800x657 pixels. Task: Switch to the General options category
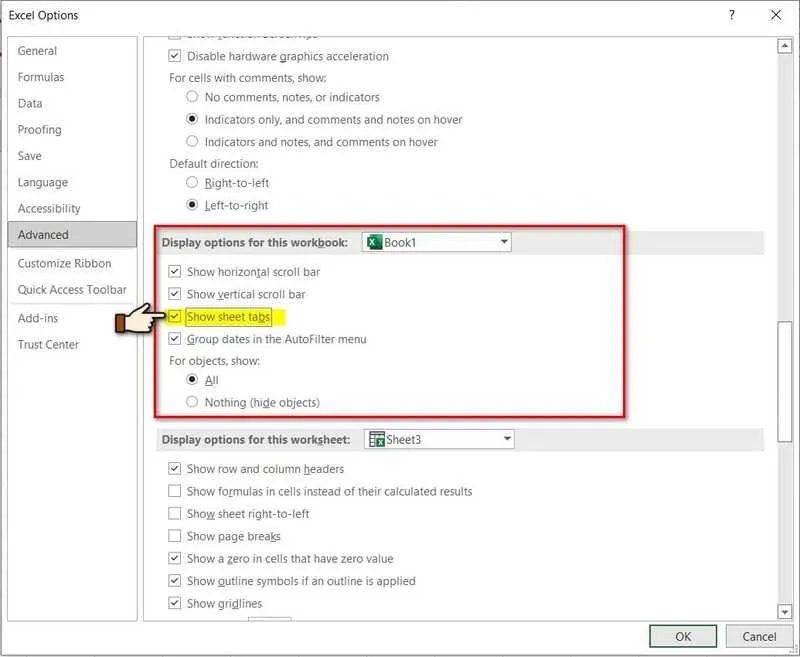click(40, 50)
